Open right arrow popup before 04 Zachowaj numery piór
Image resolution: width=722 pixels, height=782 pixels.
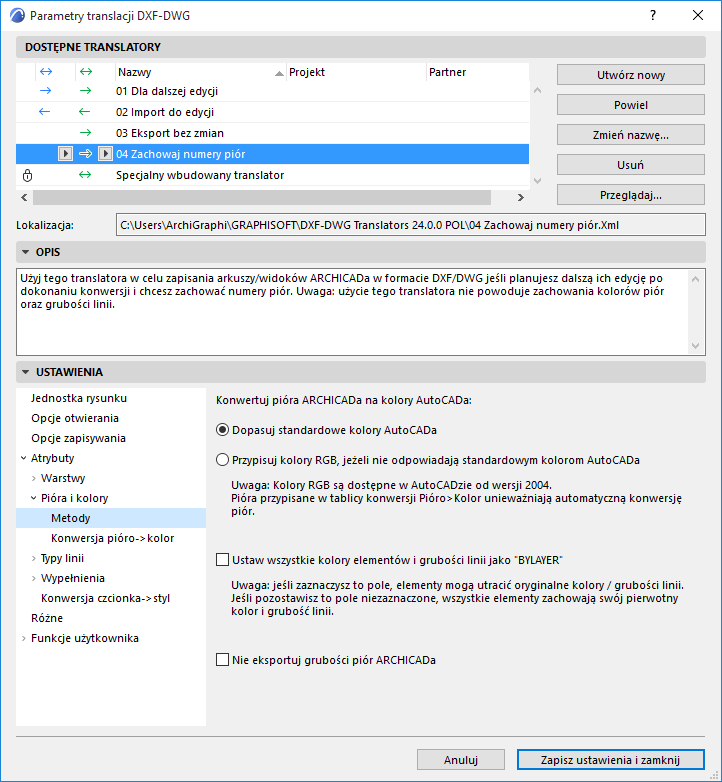click(105, 154)
